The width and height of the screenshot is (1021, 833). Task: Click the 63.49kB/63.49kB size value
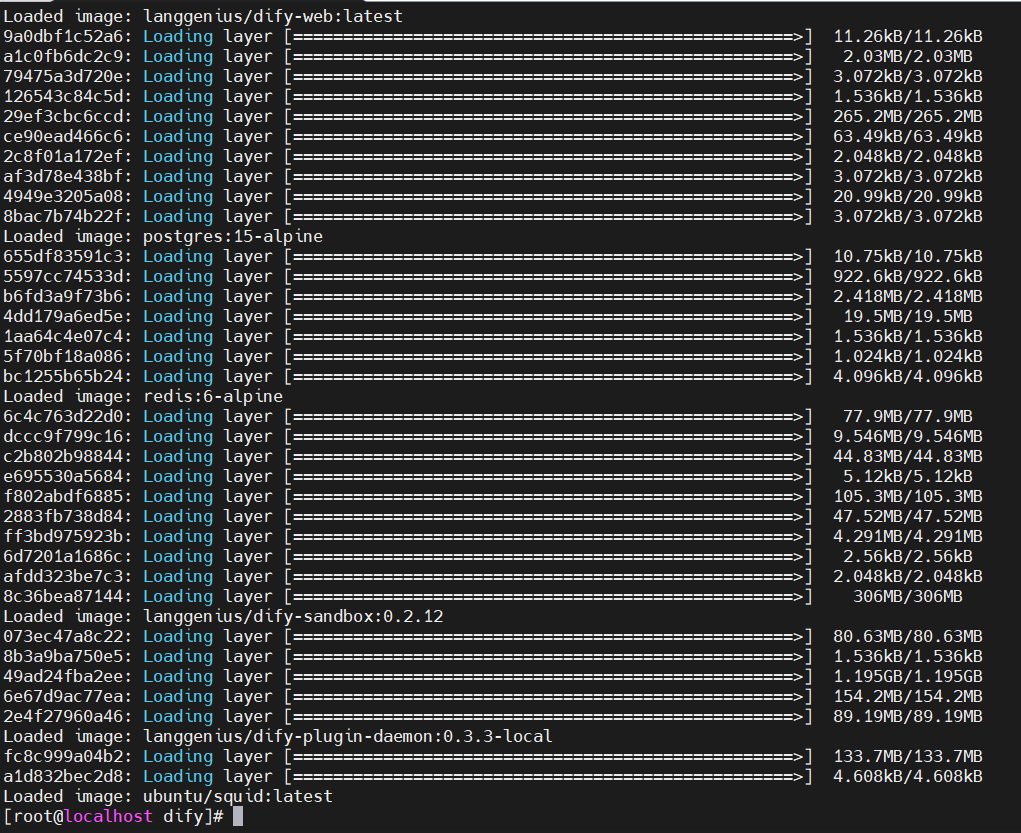908,137
